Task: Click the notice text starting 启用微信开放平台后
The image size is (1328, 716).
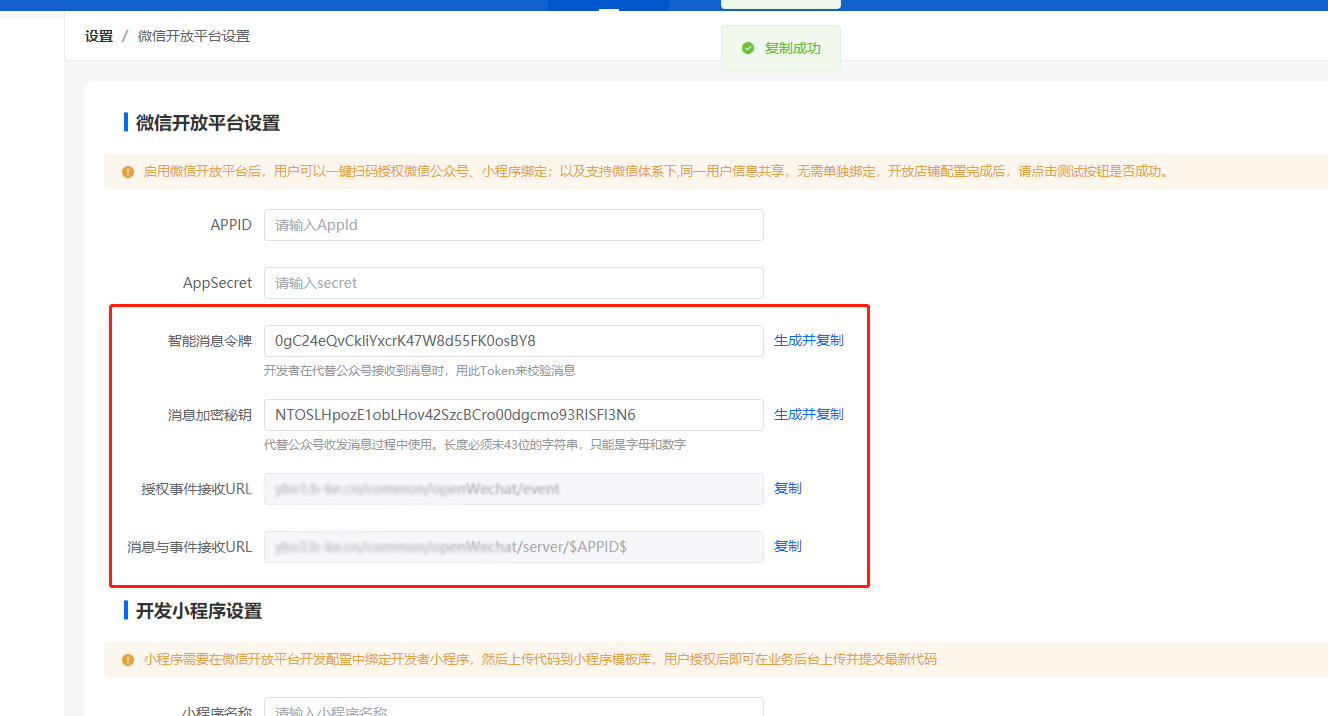Action: (x=656, y=172)
